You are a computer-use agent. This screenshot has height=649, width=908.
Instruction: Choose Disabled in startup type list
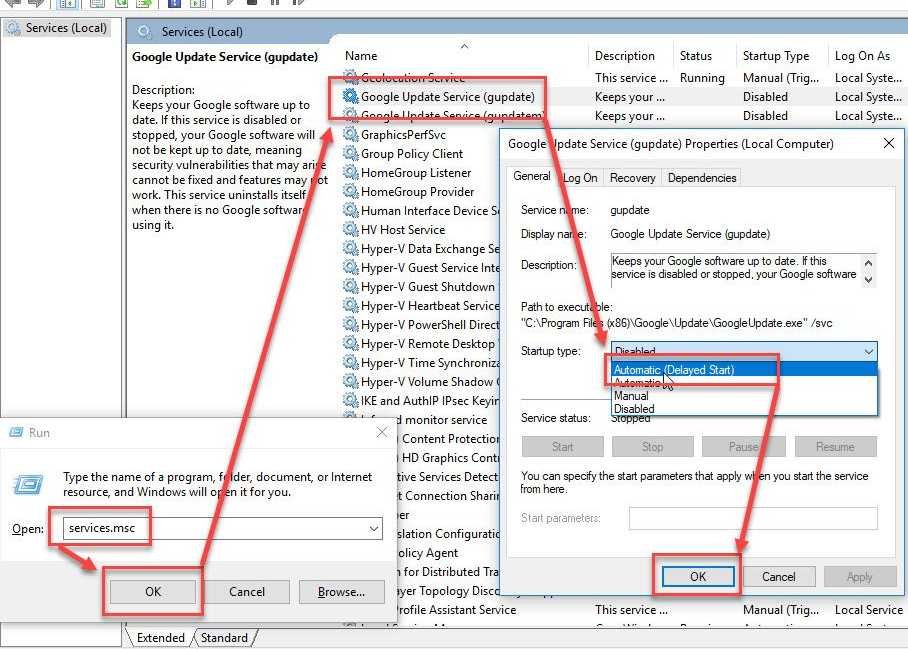tap(744, 409)
